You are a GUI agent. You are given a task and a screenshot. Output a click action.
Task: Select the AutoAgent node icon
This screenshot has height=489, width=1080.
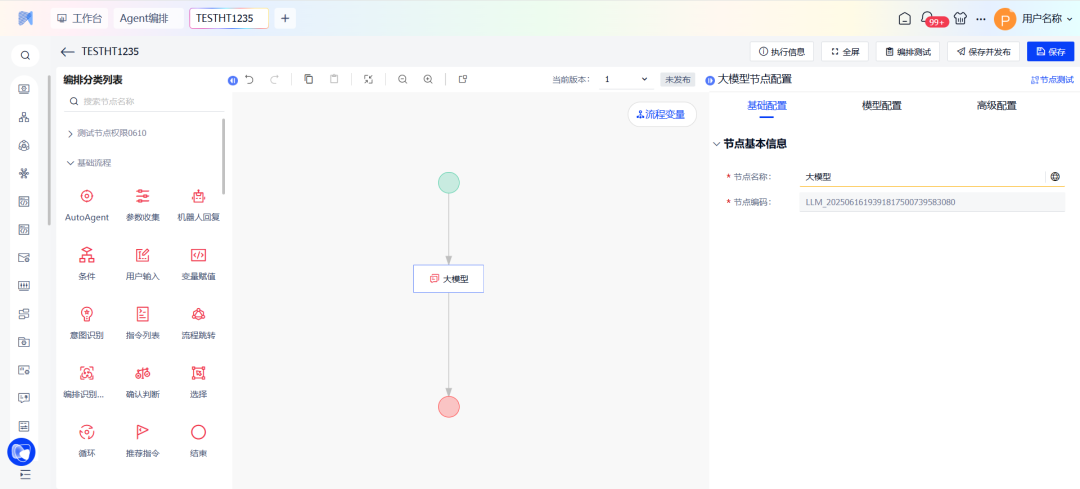pos(87,197)
